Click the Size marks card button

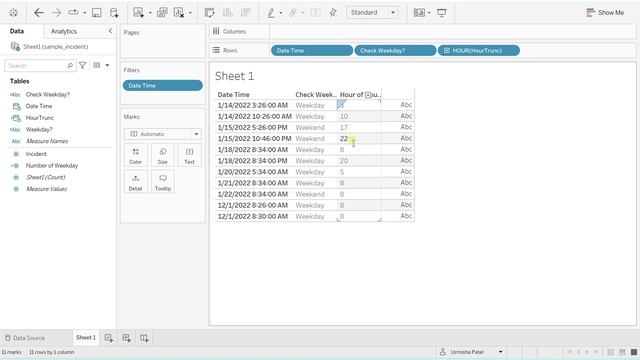pos(162,156)
